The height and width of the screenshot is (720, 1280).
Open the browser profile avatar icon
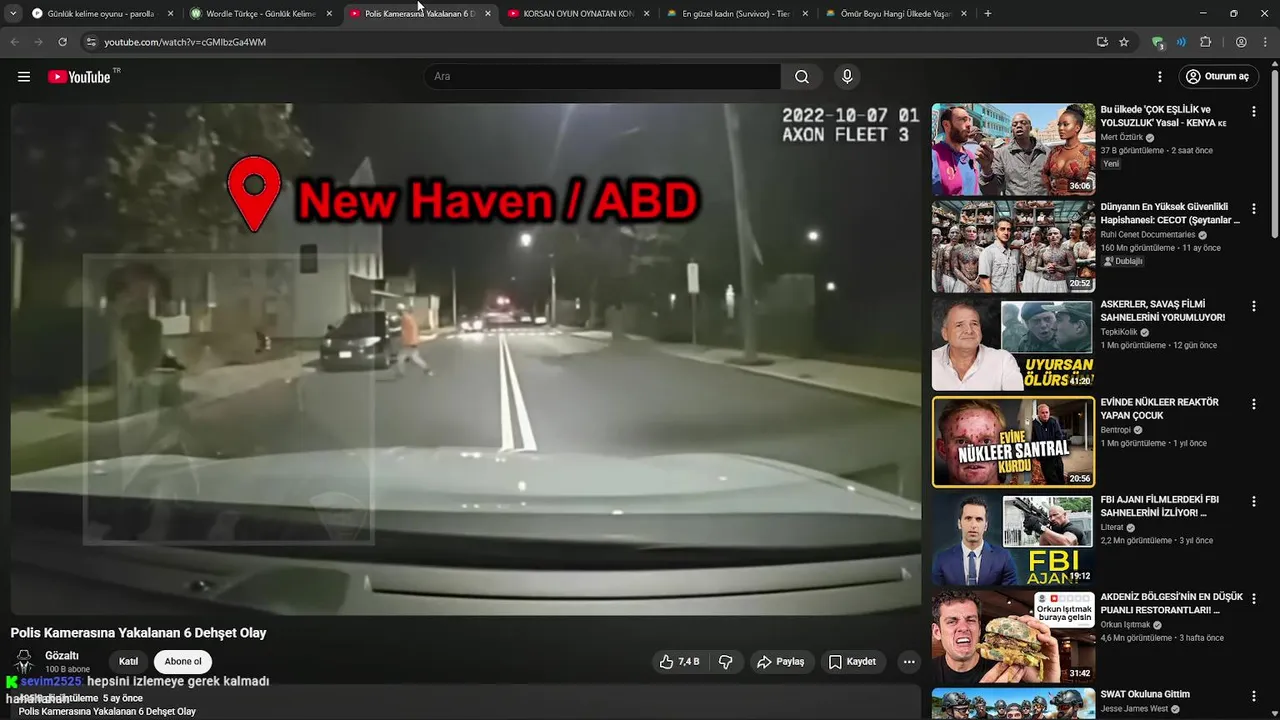pyautogui.click(x=1241, y=42)
